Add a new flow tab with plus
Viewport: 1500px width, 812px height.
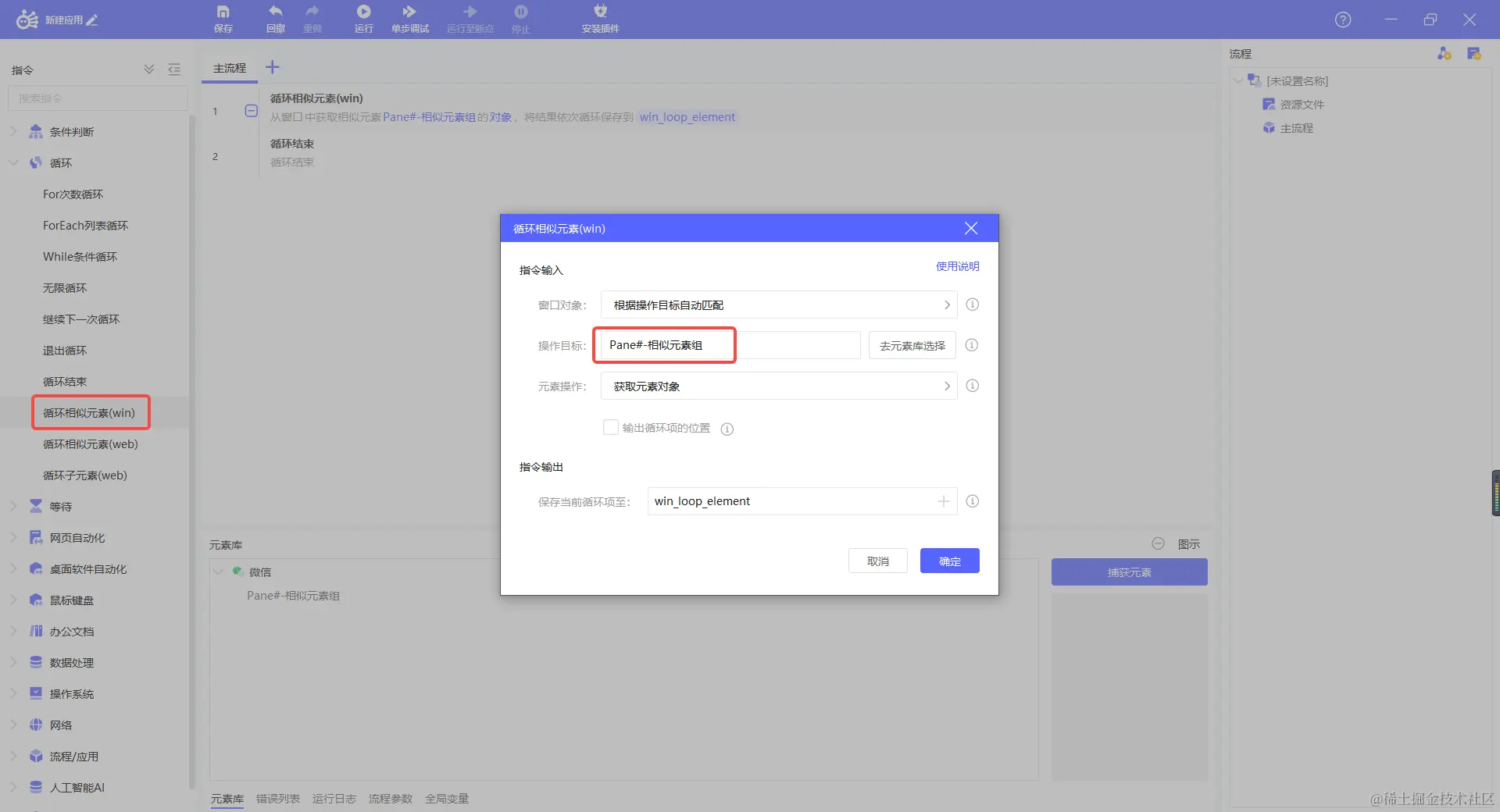click(x=273, y=67)
